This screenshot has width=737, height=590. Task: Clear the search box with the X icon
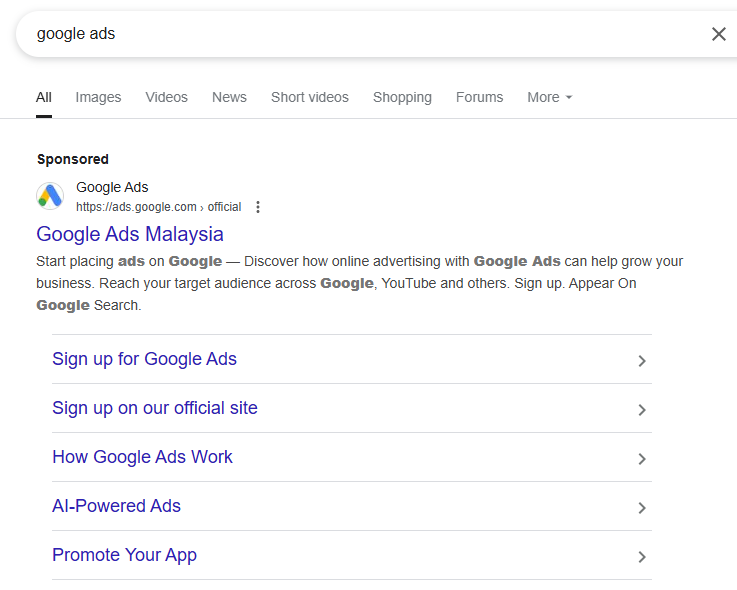(x=719, y=34)
